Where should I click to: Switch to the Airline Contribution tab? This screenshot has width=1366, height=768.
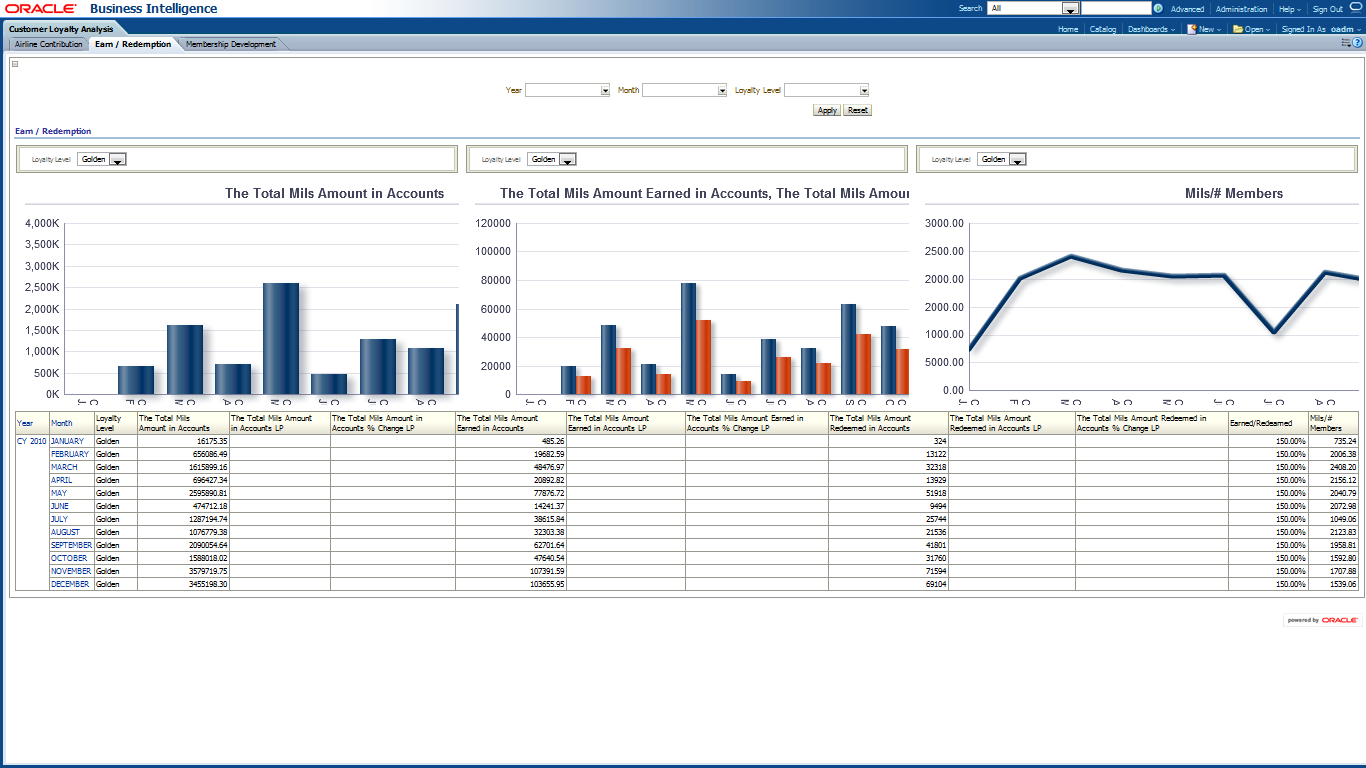[x=48, y=44]
